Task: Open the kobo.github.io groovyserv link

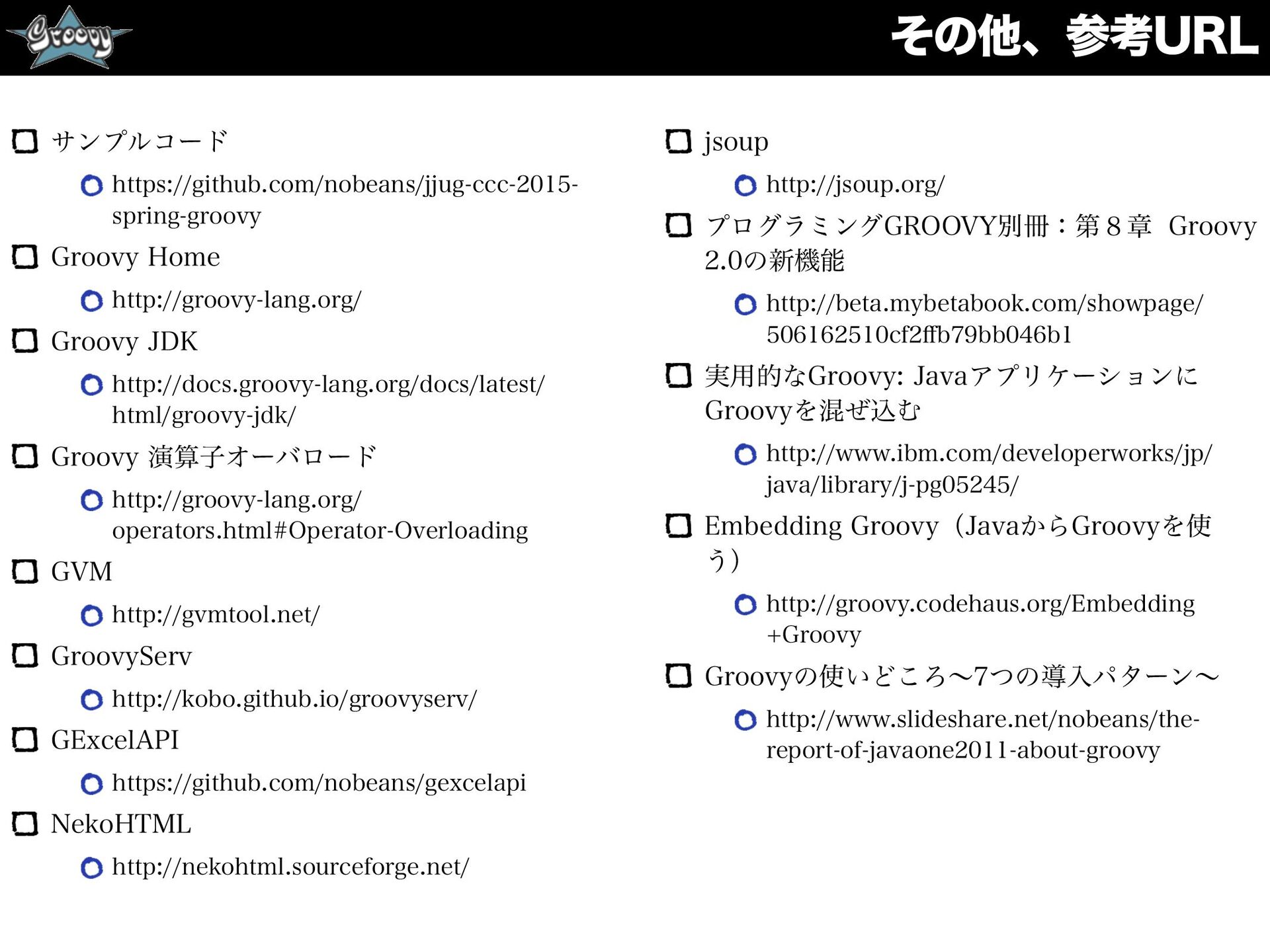Action: [x=294, y=699]
